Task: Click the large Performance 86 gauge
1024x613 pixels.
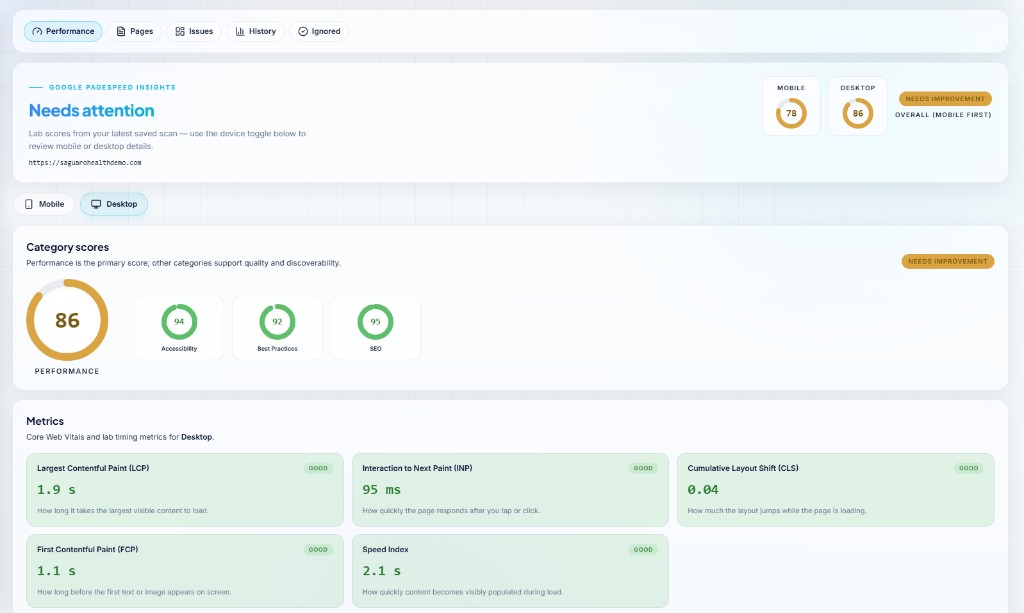Action: coord(67,320)
